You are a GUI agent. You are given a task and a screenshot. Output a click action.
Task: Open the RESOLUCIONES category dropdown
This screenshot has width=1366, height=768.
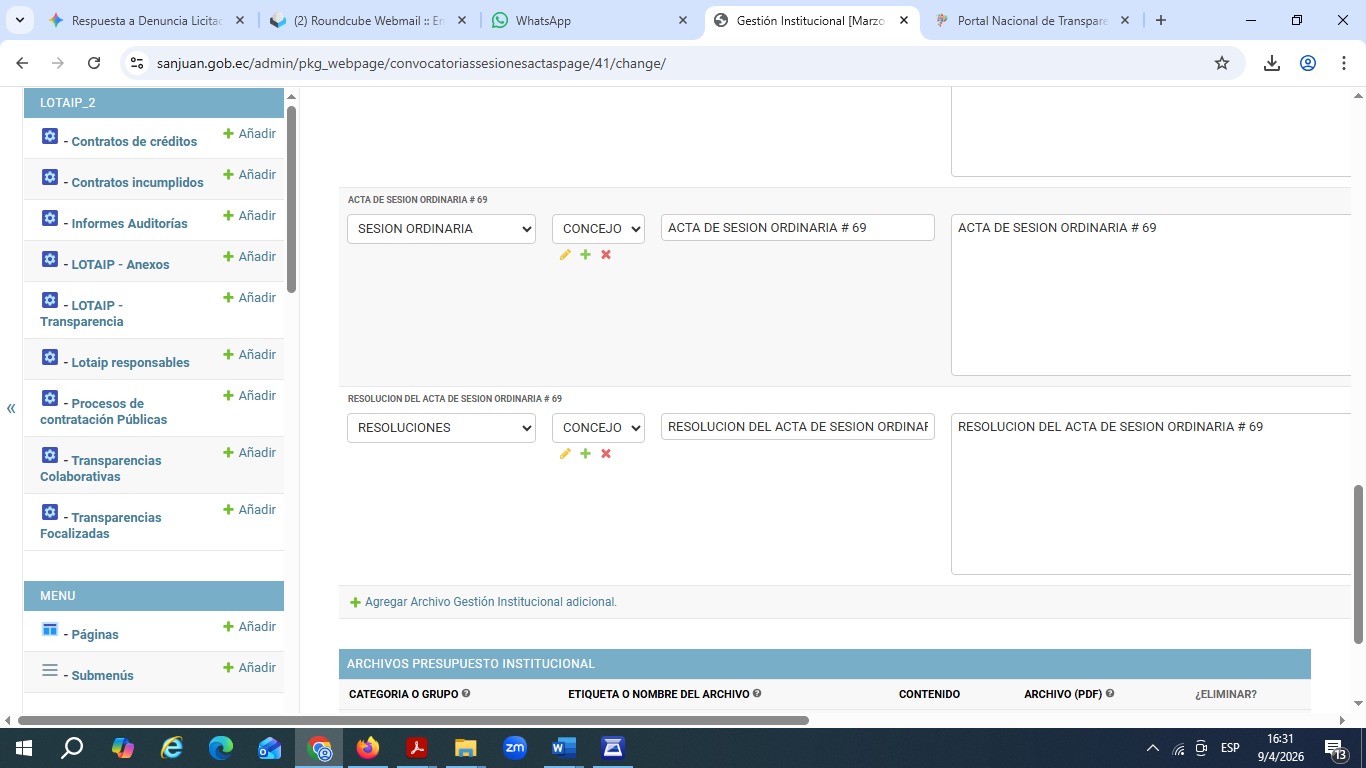[x=441, y=428]
